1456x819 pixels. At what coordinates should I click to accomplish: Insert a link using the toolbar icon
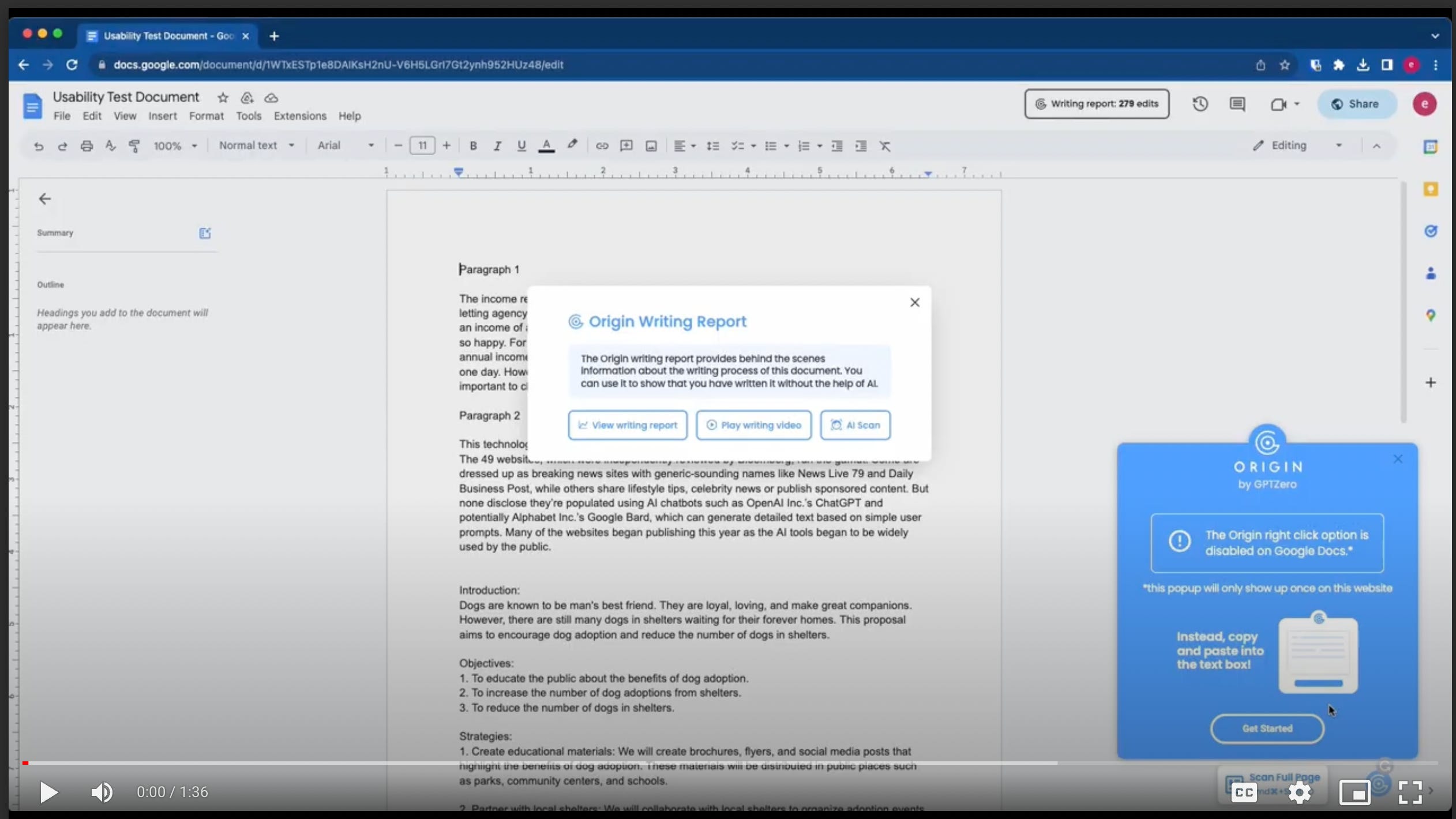(602, 146)
